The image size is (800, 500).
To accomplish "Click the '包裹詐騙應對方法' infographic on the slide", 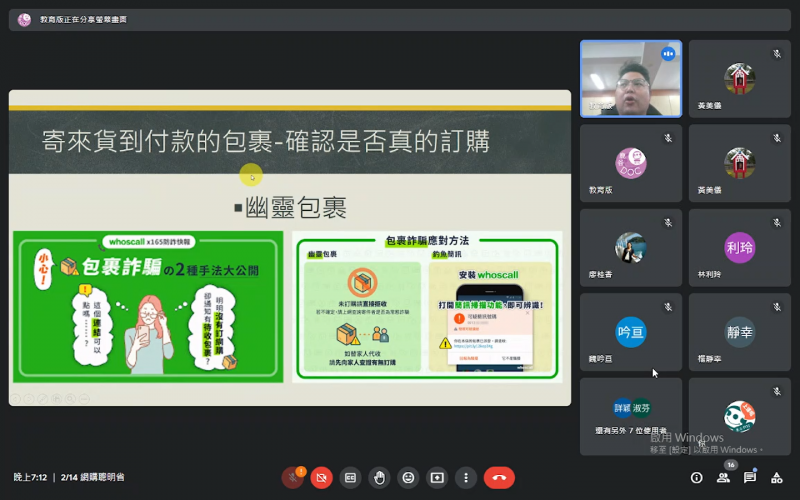I will 428,307.
